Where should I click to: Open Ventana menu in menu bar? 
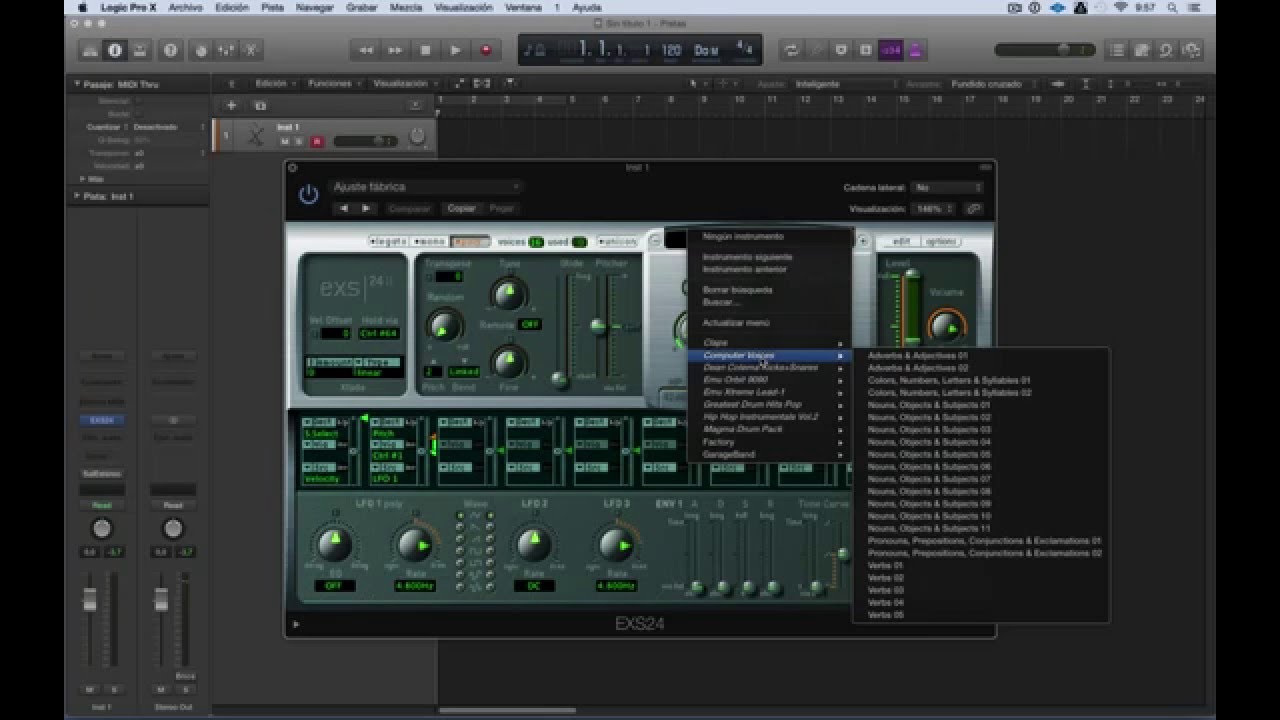pyautogui.click(x=524, y=7)
